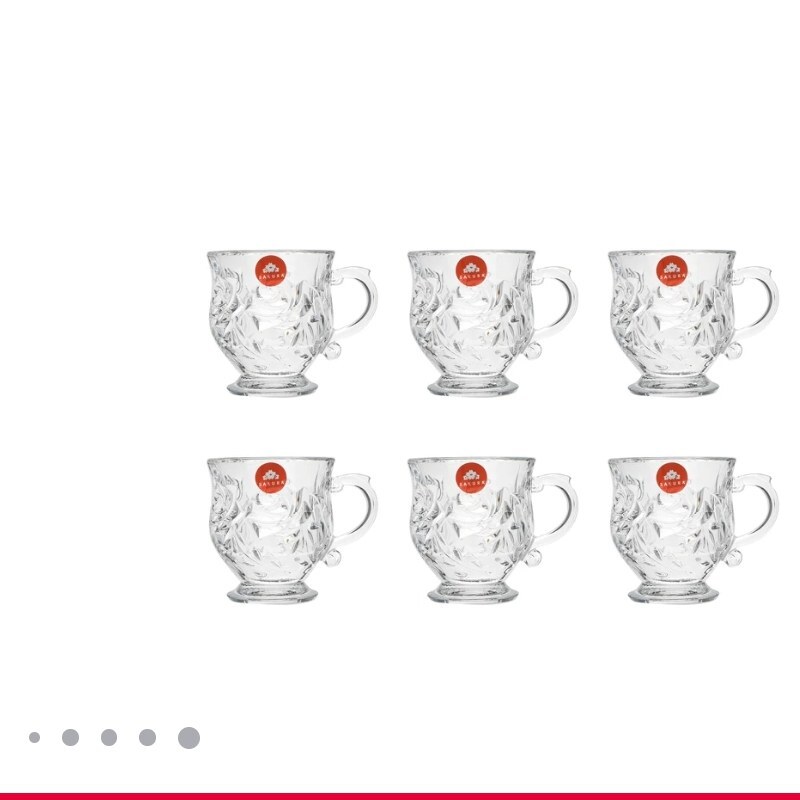Click the red sticker on top-left cup
Viewport: 800px width, 800px height.
(271, 271)
